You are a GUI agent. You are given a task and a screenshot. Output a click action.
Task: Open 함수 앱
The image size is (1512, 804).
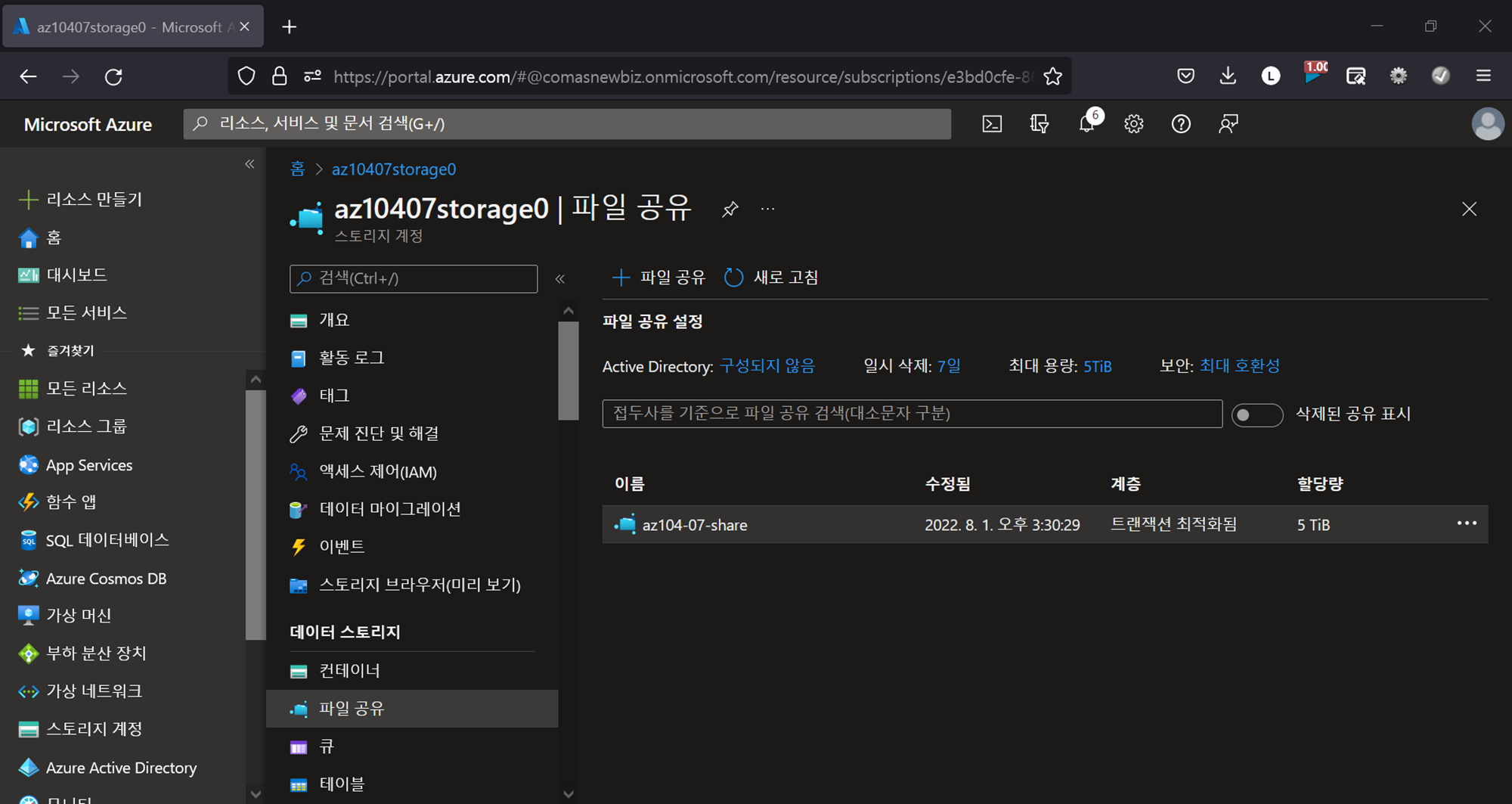coord(57,502)
